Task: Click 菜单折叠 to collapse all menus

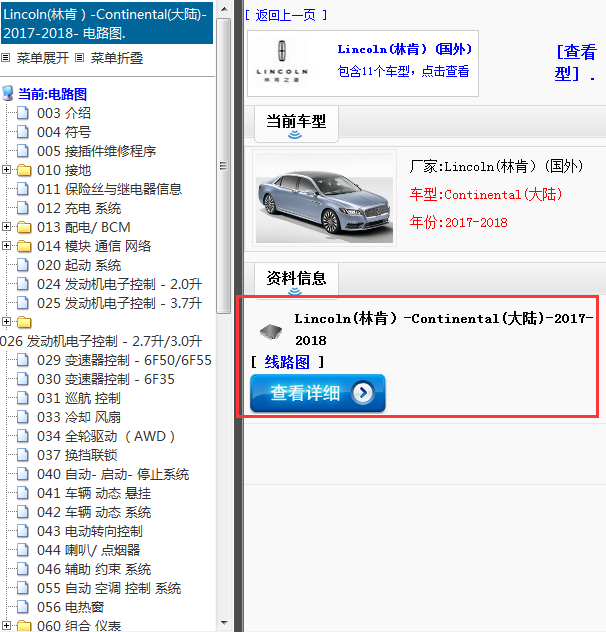Action: pyautogui.click(x=117, y=58)
